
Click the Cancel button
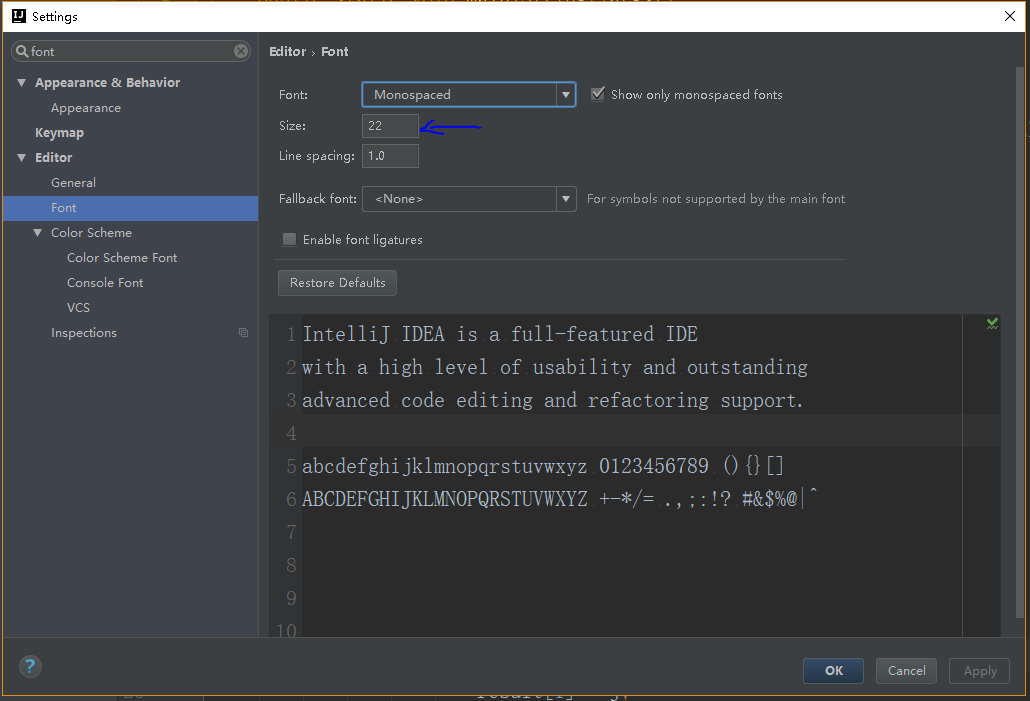(x=906, y=671)
